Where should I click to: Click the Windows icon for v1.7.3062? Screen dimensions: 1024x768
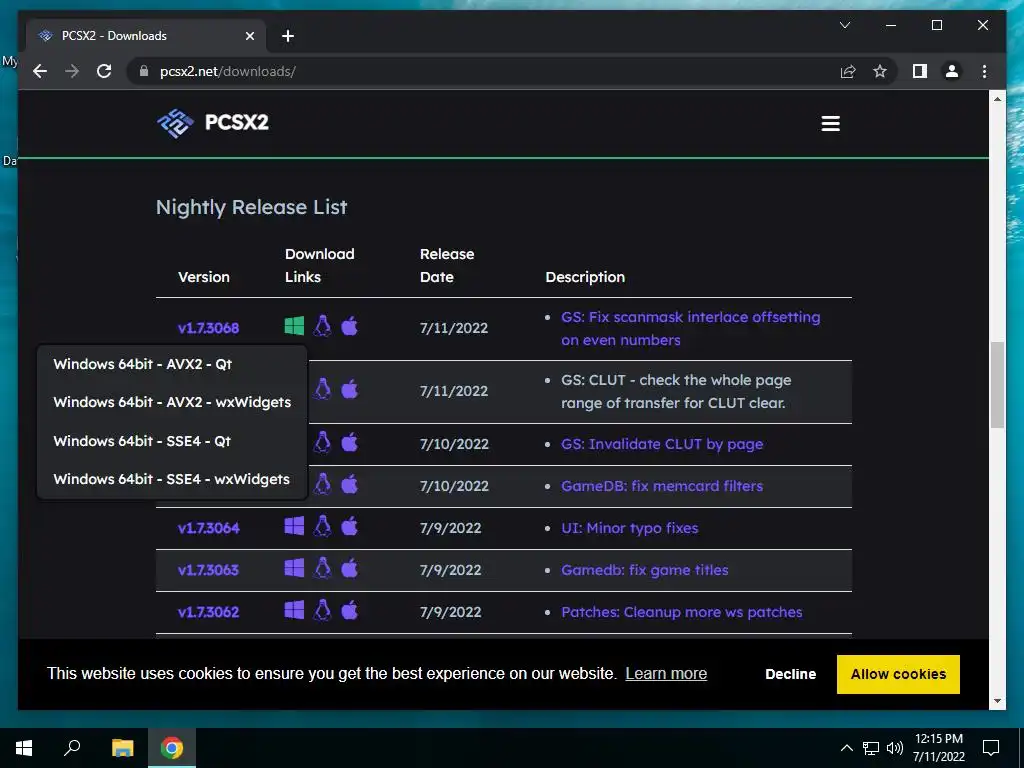click(x=295, y=611)
